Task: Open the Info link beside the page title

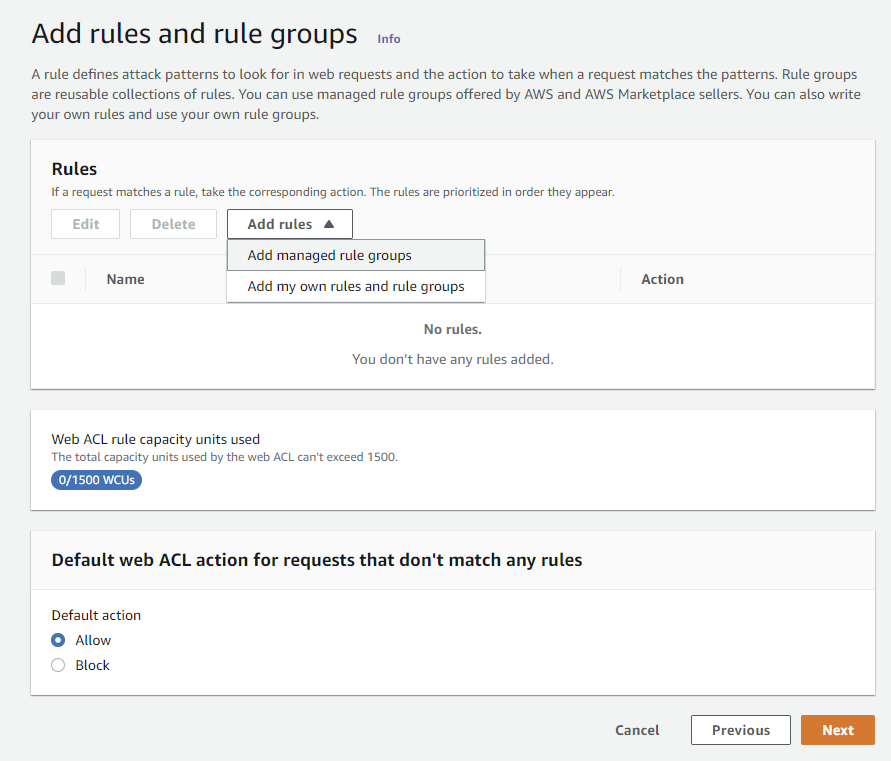Action: 388,39
